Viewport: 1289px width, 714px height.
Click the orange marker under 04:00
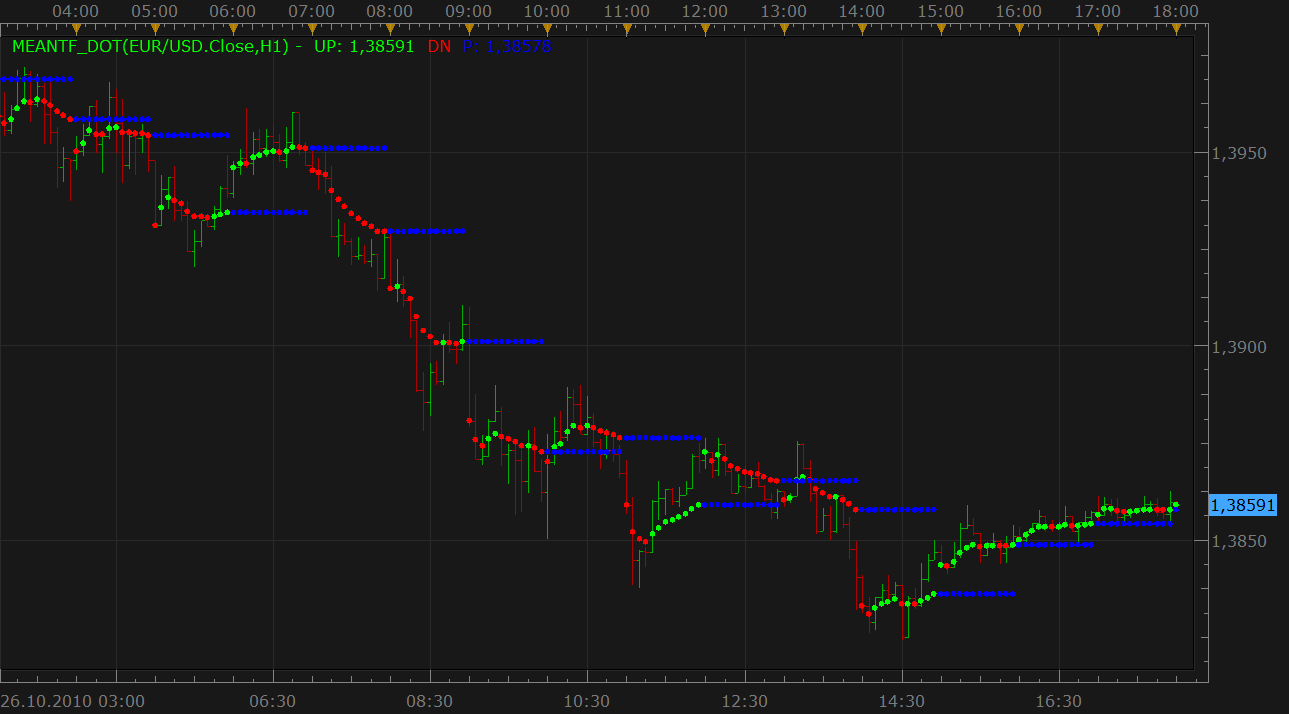tap(76, 28)
